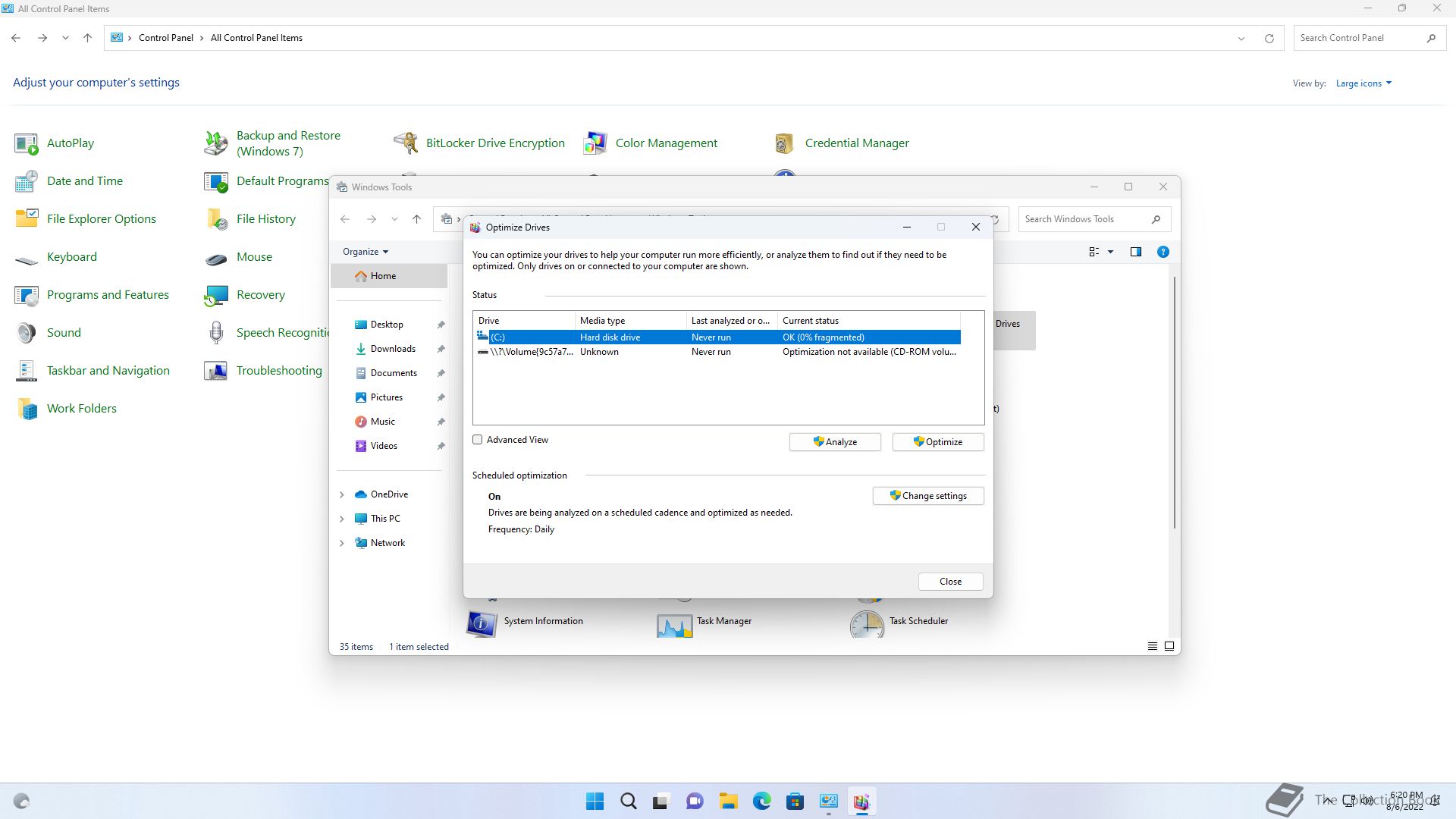Click the Control Panel breadcrumb link
The image size is (1456, 819).
[x=166, y=38]
